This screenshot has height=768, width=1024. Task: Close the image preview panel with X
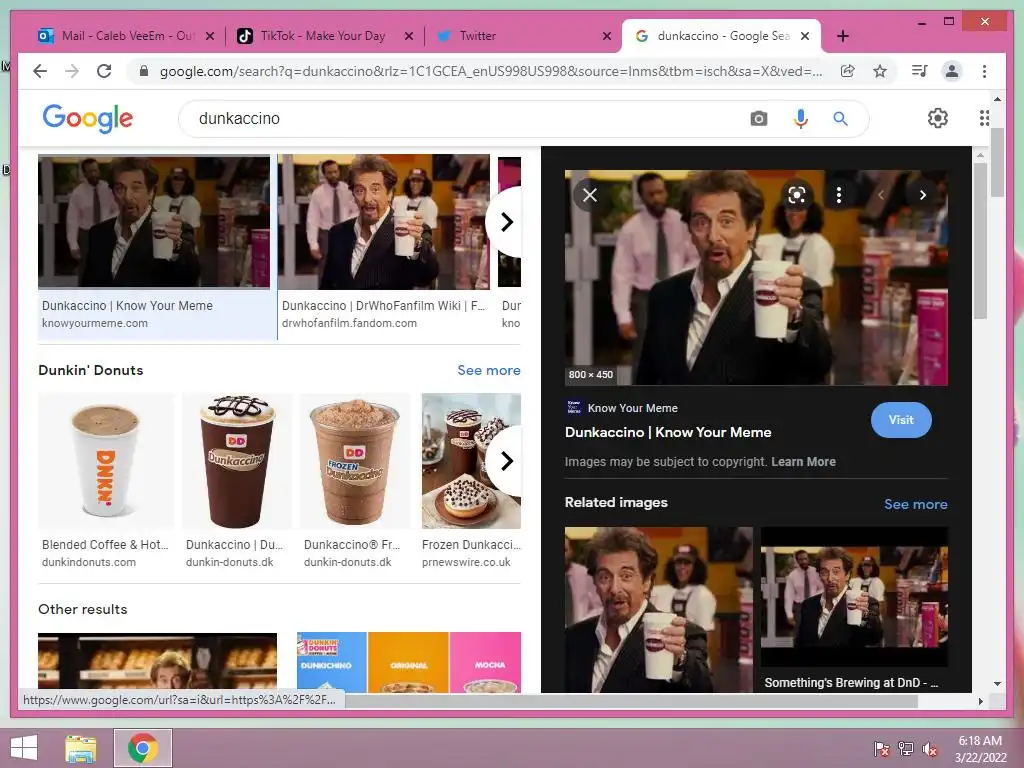(x=590, y=195)
